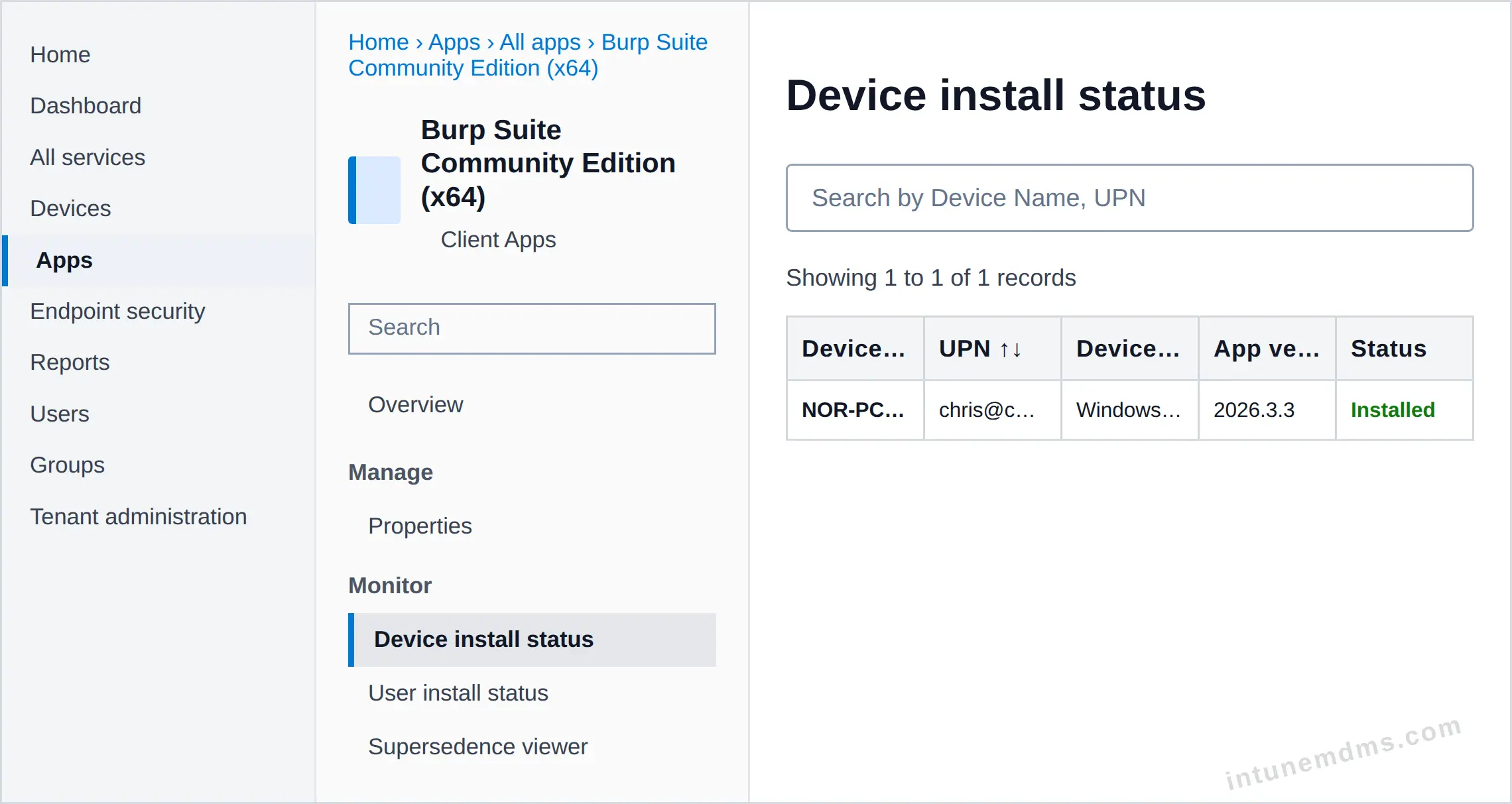Sort by App version column header
The image size is (1512, 804).
coord(1267,349)
